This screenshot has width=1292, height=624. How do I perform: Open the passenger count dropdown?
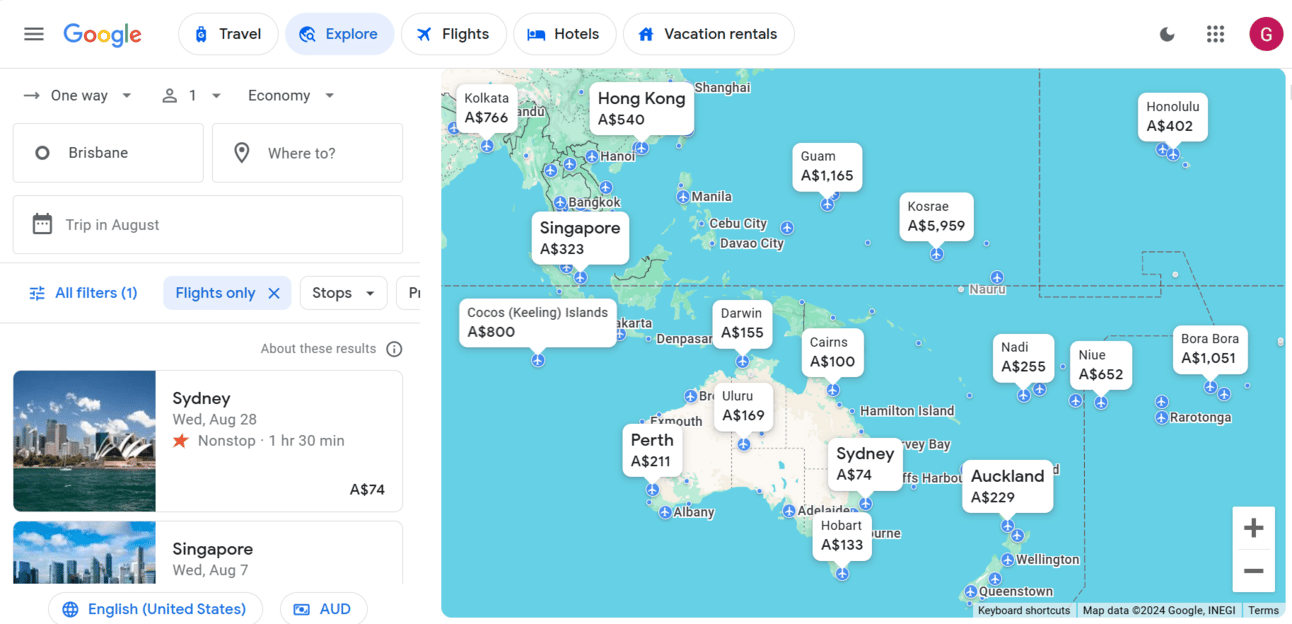pyautogui.click(x=191, y=96)
